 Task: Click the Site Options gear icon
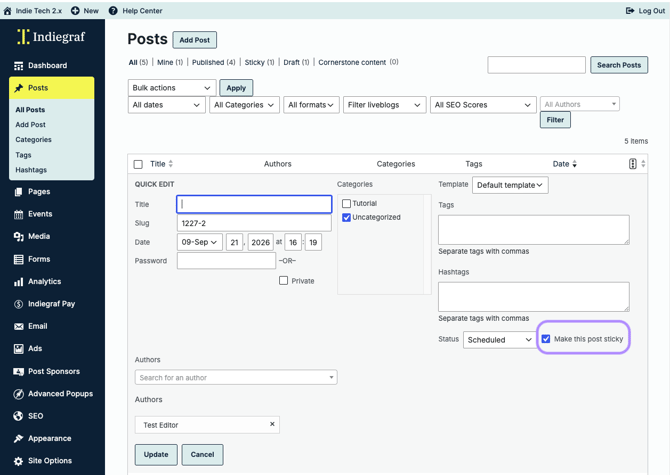pos(18,461)
